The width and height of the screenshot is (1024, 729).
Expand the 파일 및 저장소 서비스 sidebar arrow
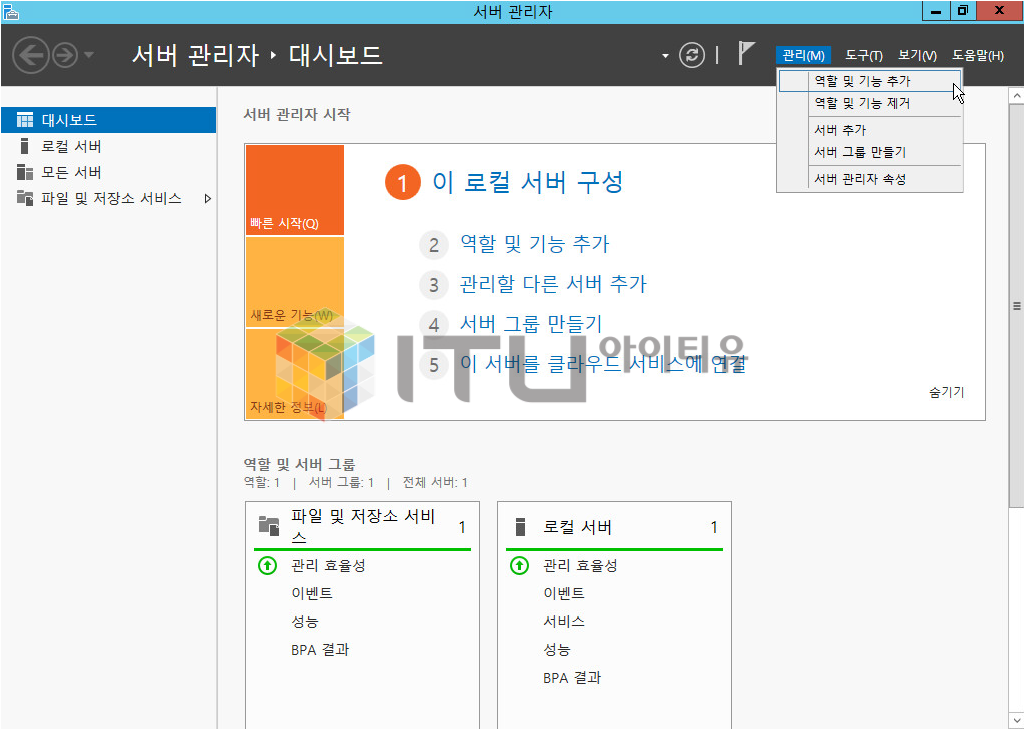pos(208,198)
